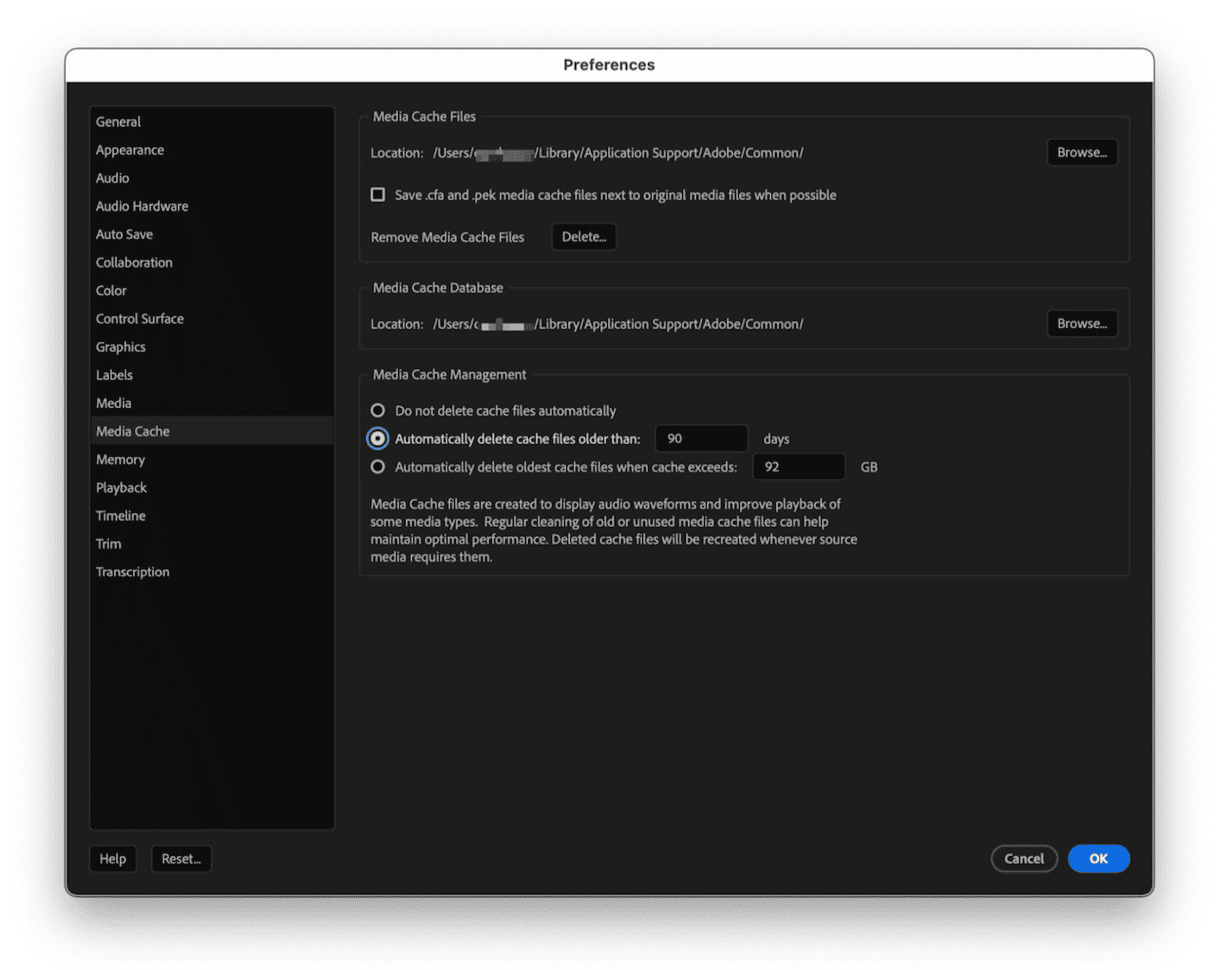Cancel the Preferences dialog

(x=1024, y=858)
